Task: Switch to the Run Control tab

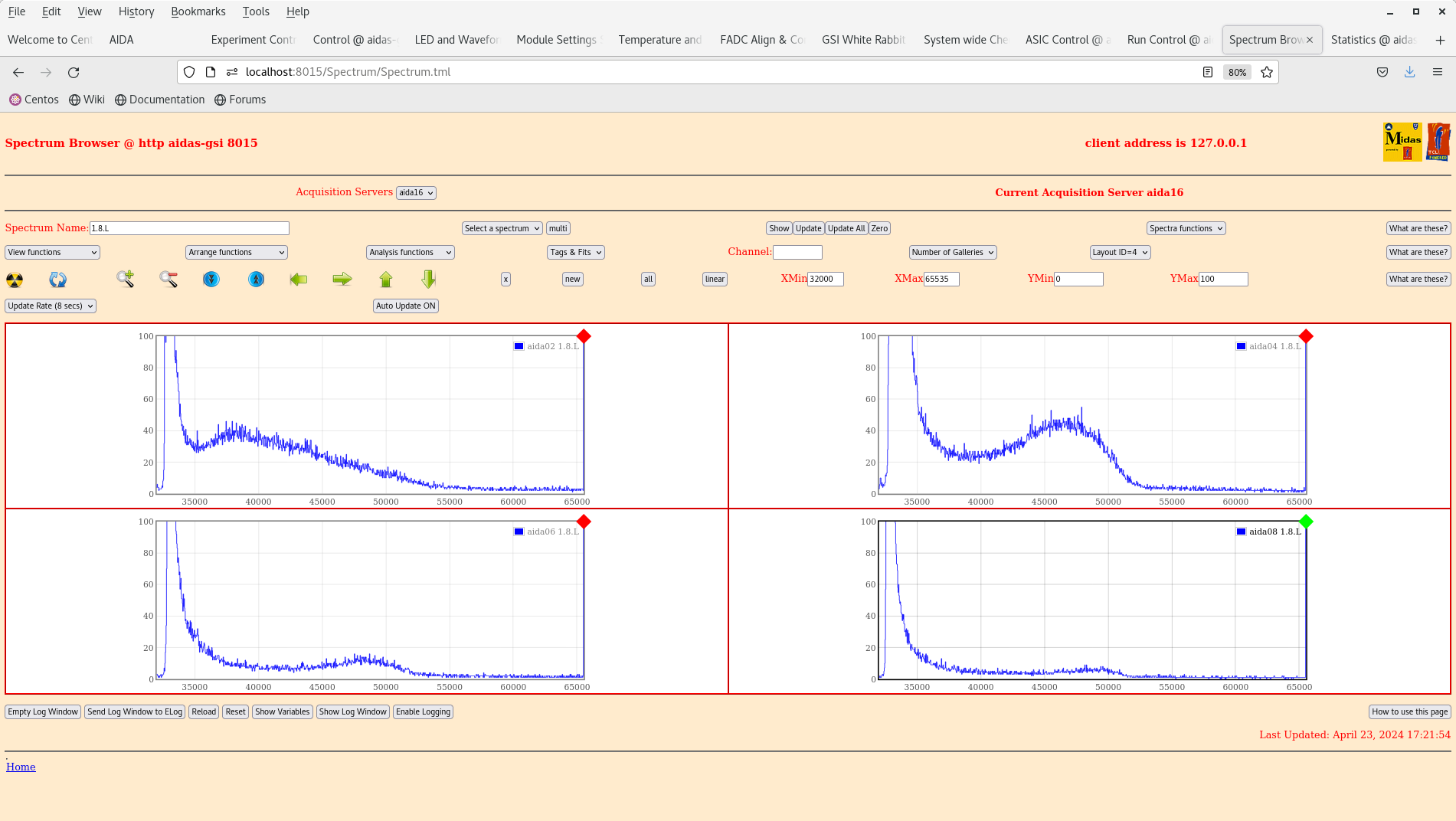Action: pos(1166,40)
